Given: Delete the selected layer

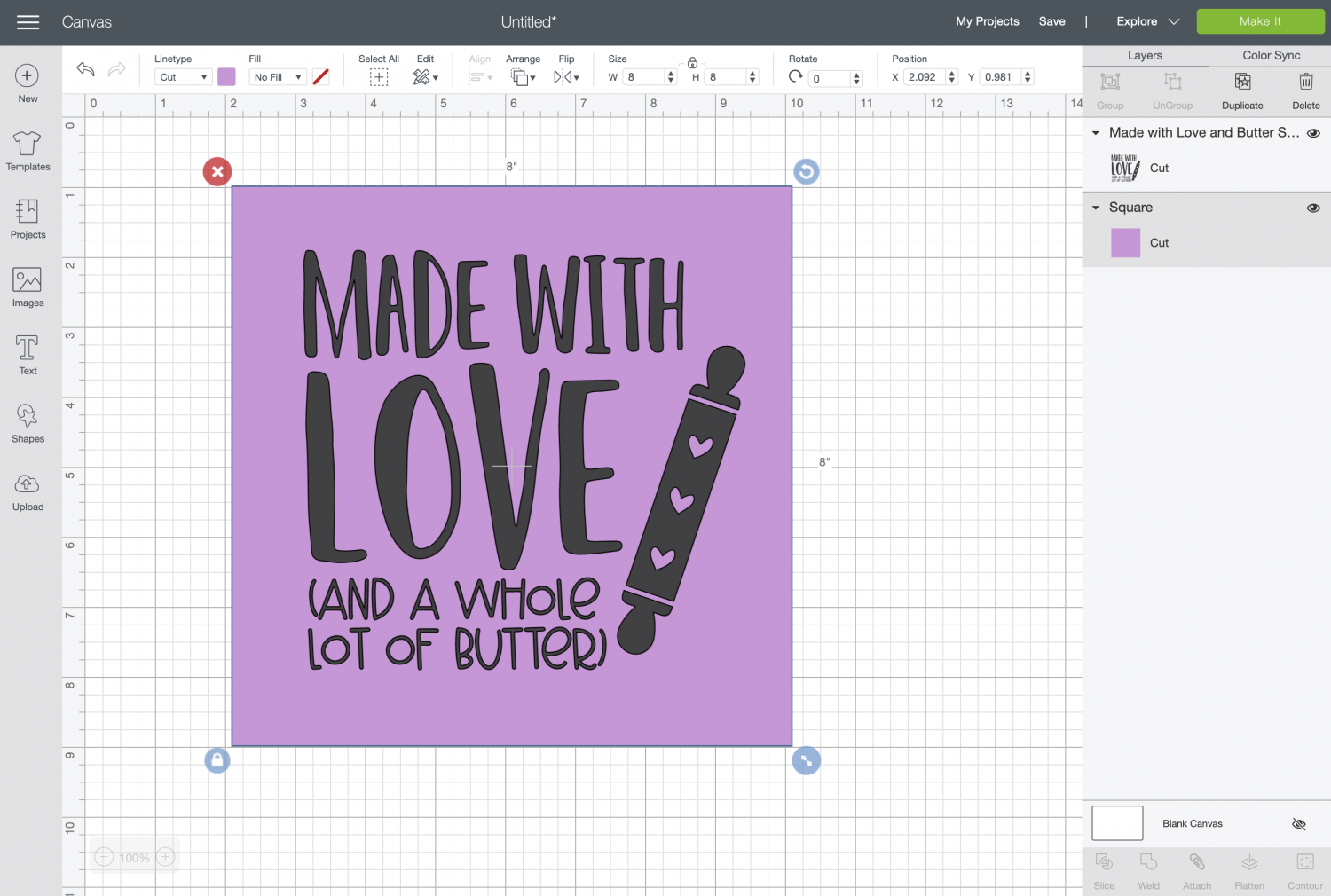Looking at the screenshot, I should click(1306, 83).
